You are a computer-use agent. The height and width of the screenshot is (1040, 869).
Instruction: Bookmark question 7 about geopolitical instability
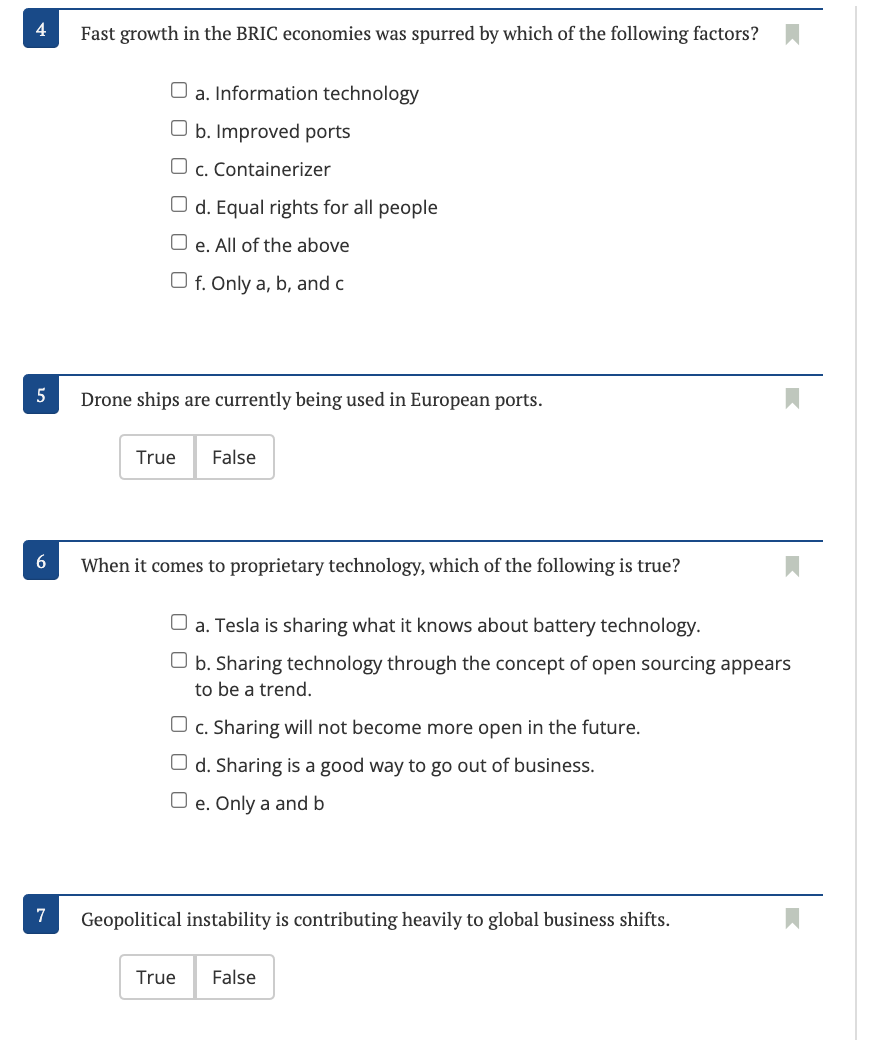791,918
